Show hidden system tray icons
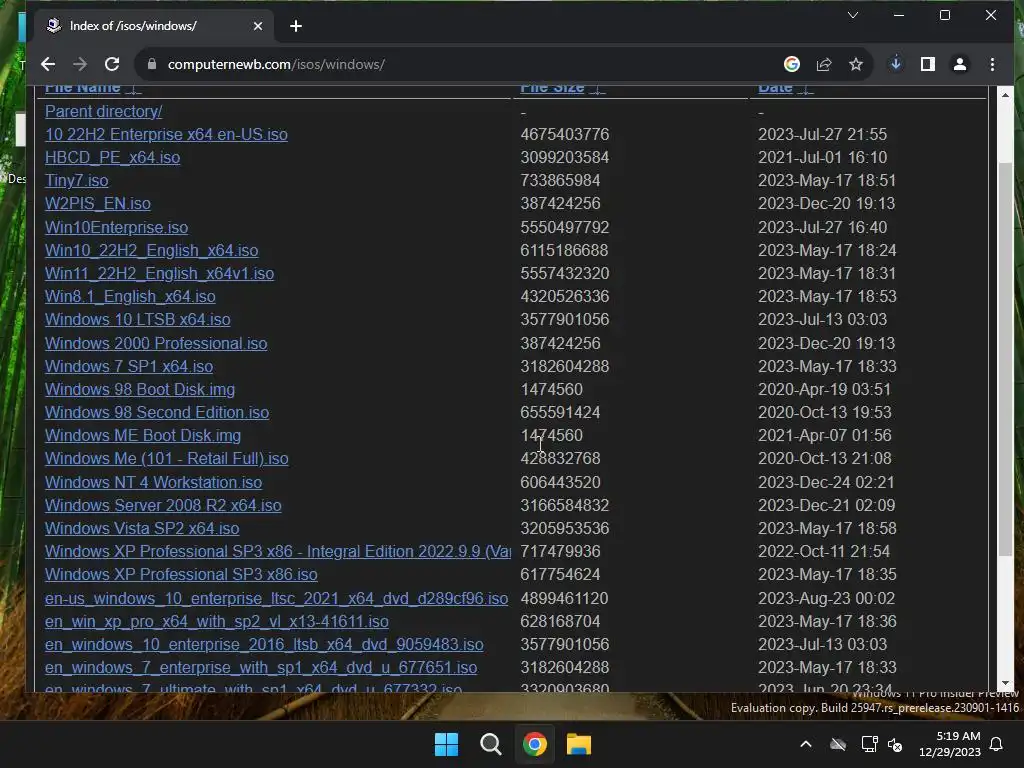 [x=806, y=744]
